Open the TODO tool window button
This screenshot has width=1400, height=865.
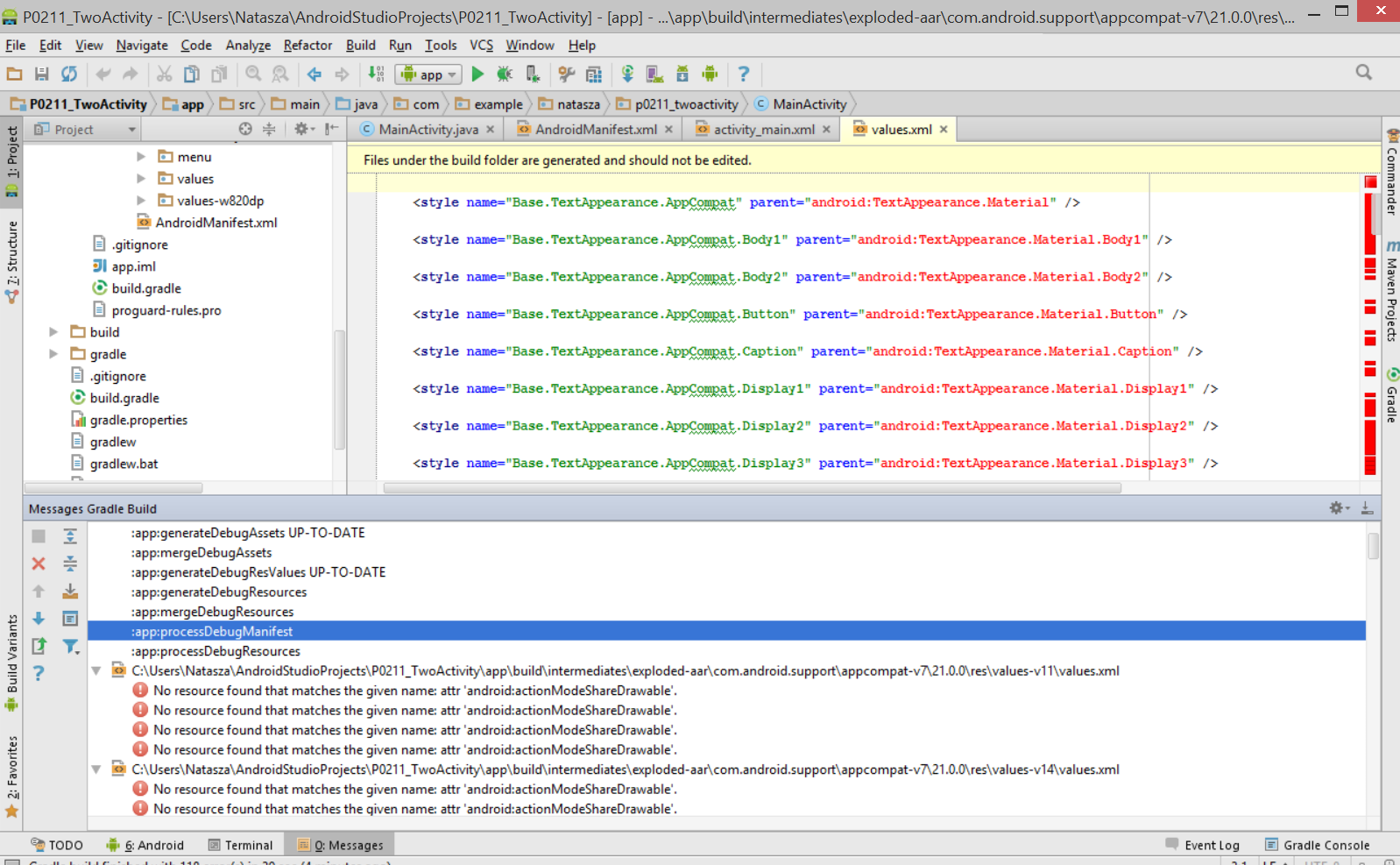(x=57, y=845)
